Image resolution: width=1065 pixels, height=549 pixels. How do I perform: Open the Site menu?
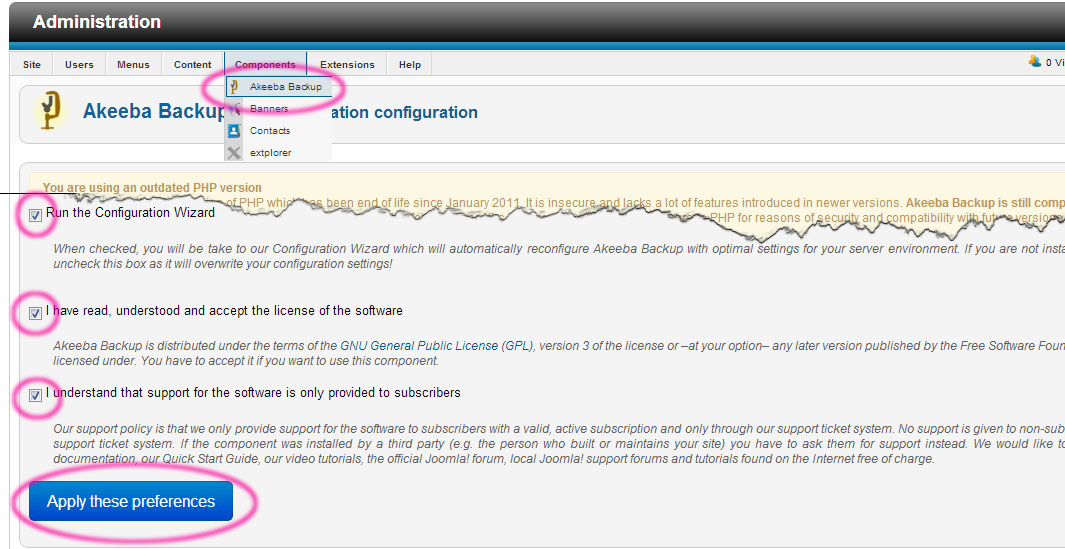(32, 65)
